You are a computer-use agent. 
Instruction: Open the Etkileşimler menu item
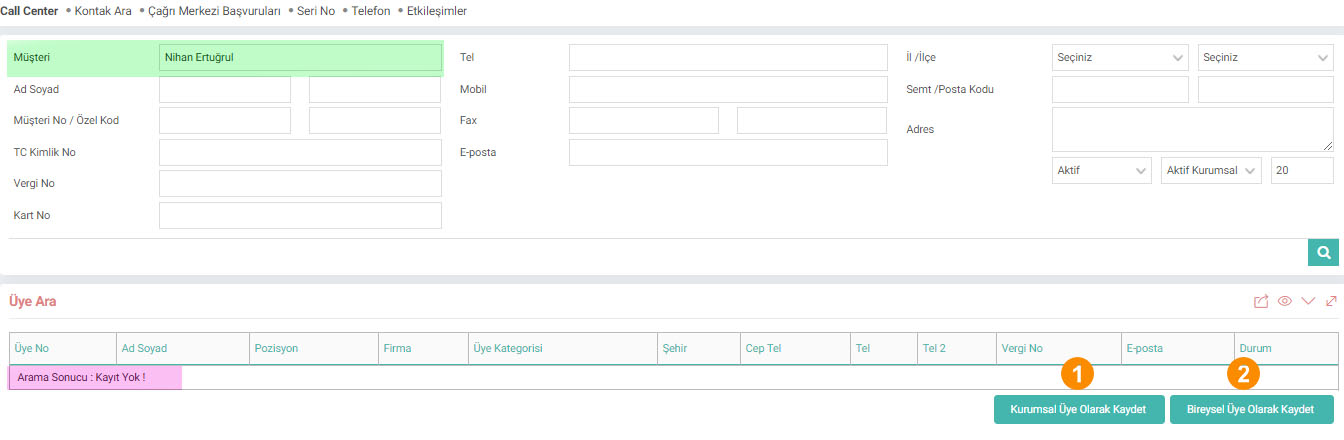coord(437,11)
